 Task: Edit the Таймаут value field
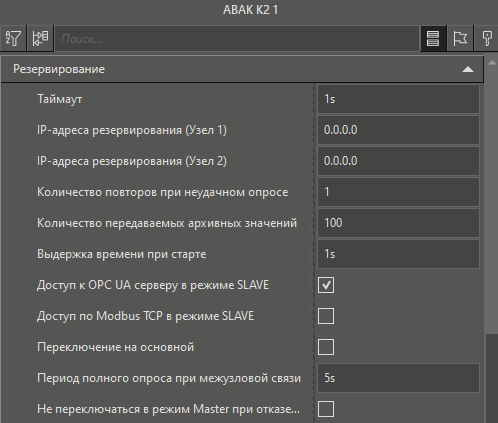[398, 99]
